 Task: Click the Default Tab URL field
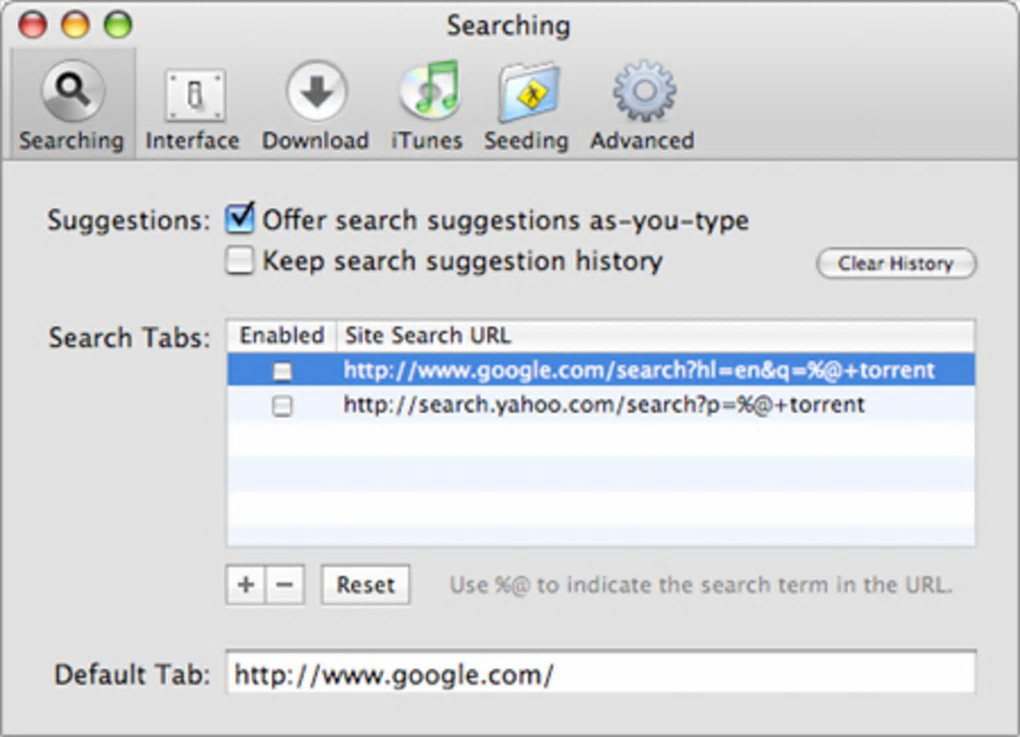[600, 674]
